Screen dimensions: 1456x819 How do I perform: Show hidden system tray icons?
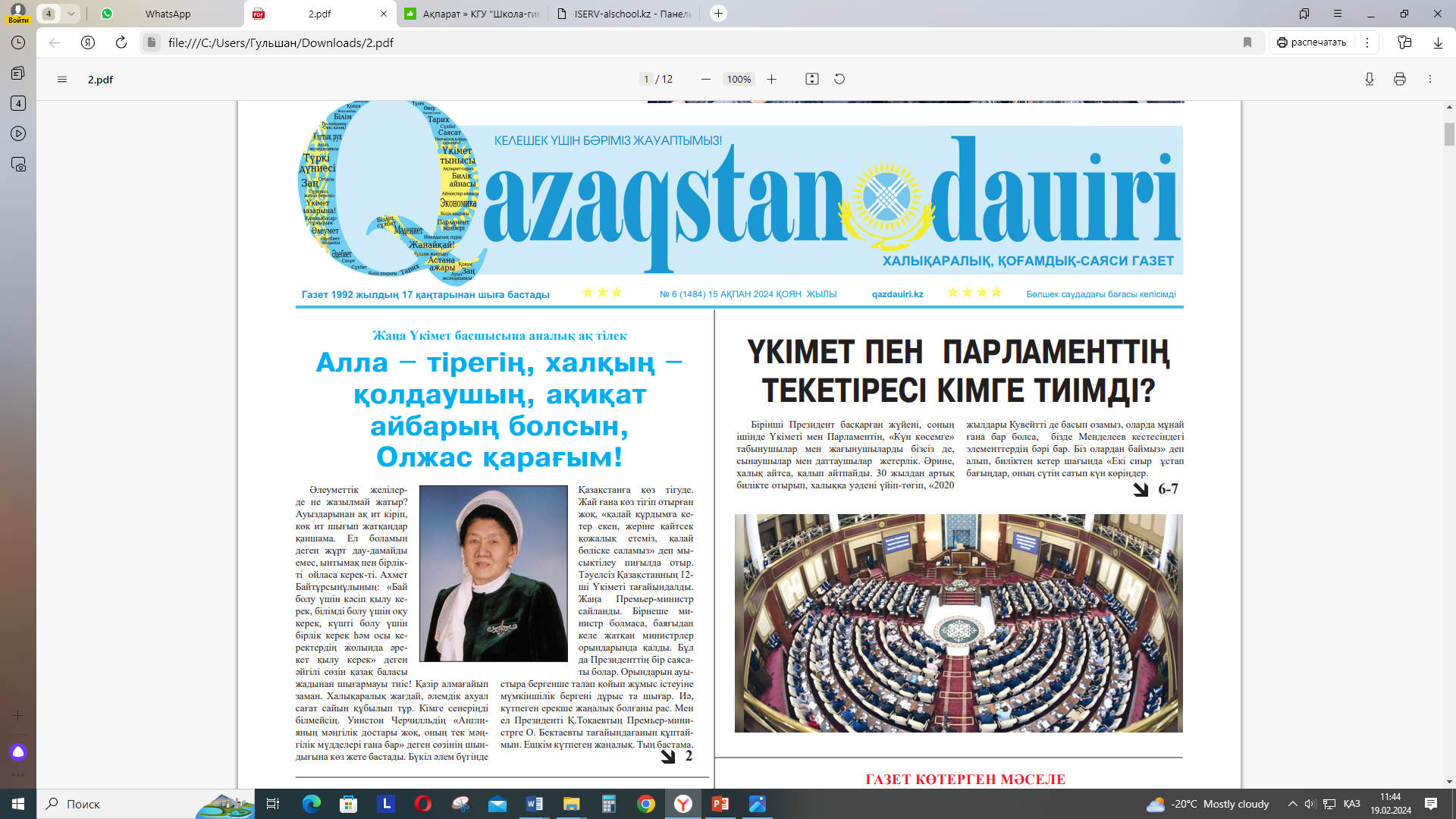(x=1292, y=804)
